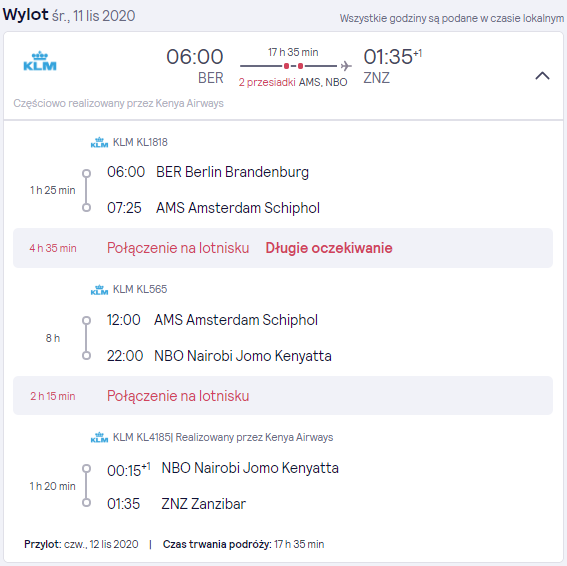Image resolution: width=567 pixels, height=566 pixels.
Task: Click KLM logo beside flight KL1818
Action: click(x=99, y=142)
